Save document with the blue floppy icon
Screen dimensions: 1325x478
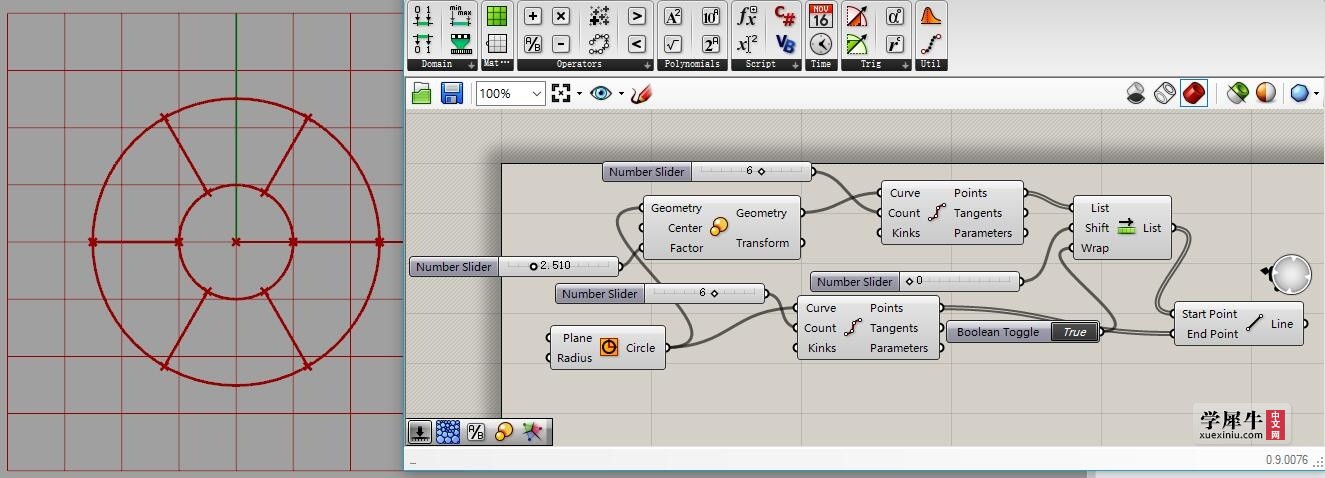(452, 94)
